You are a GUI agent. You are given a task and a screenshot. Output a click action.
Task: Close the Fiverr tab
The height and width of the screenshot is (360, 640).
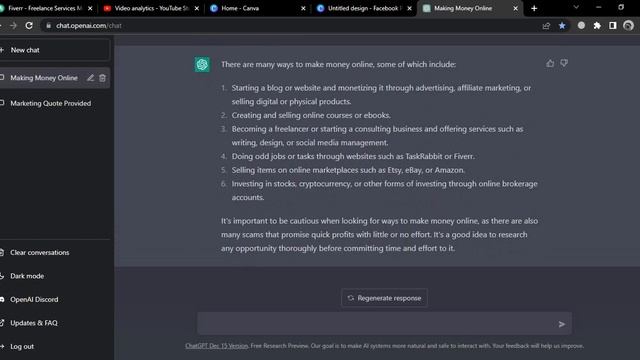tap(90, 8)
